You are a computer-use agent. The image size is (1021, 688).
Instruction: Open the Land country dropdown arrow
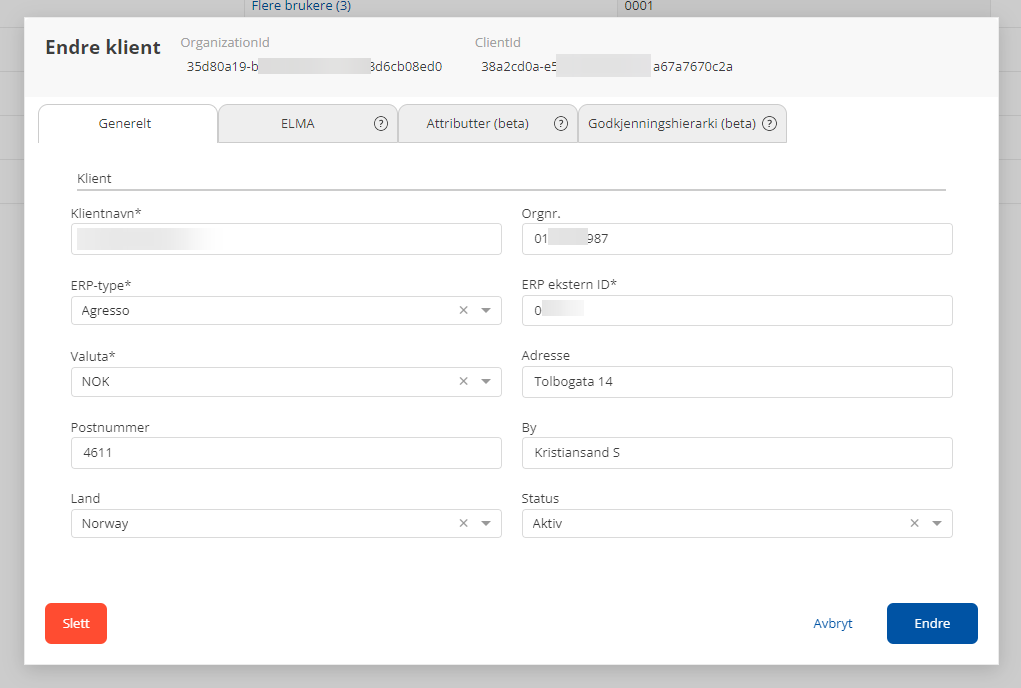click(486, 523)
